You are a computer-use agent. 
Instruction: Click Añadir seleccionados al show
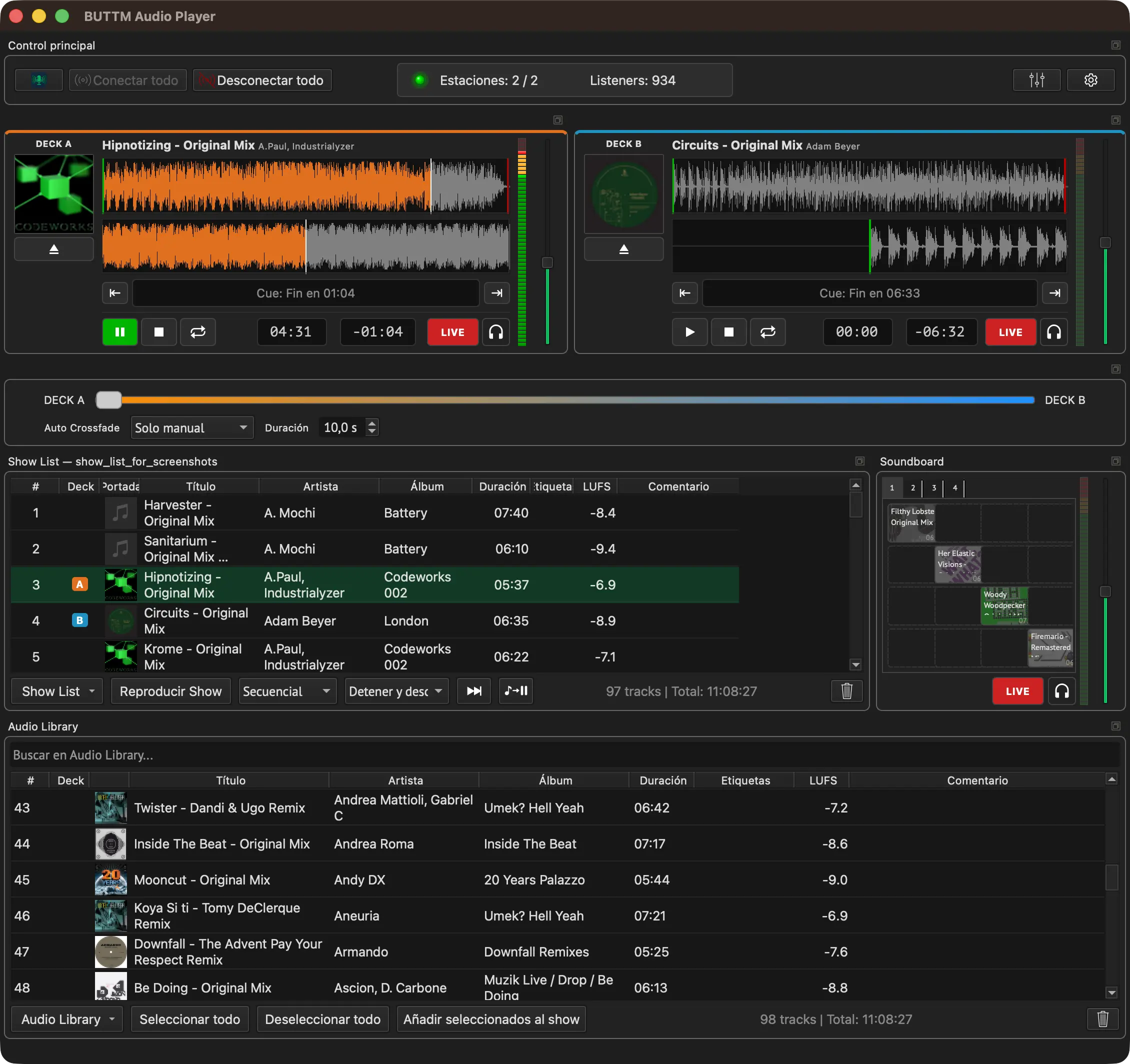(491, 1019)
